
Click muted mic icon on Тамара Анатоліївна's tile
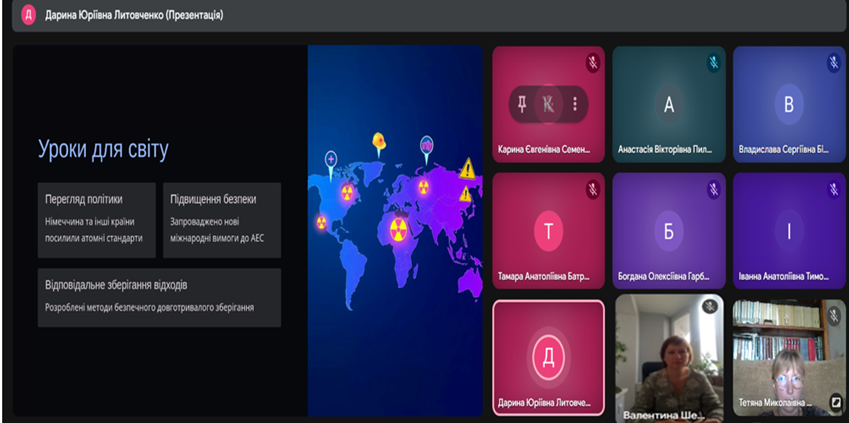click(x=593, y=189)
